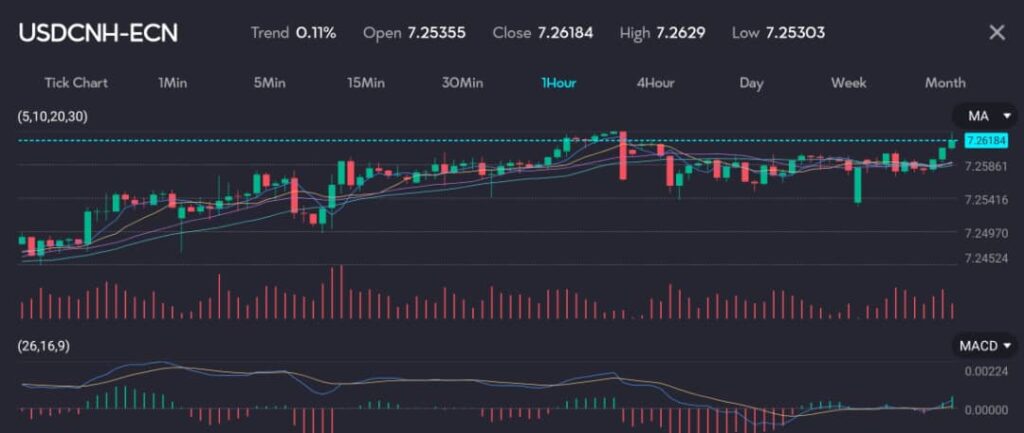The height and width of the screenshot is (433, 1024).
Task: Select the 30Min timeframe
Action: [x=462, y=83]
